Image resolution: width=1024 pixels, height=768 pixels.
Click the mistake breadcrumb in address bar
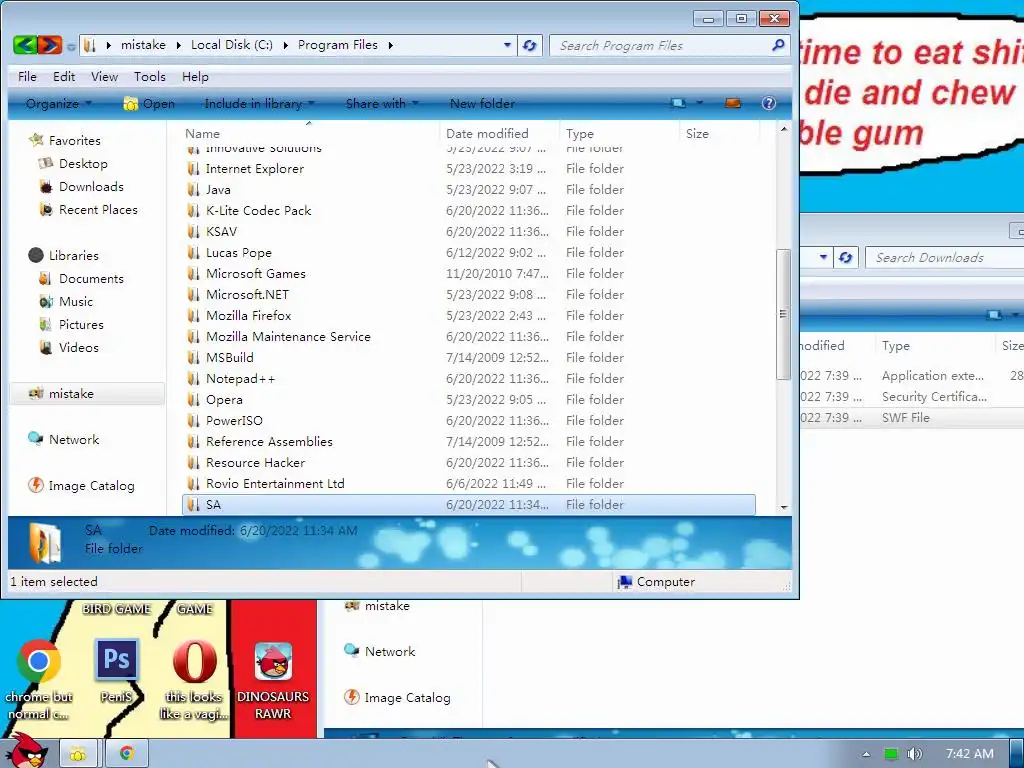tap(143, 45)
